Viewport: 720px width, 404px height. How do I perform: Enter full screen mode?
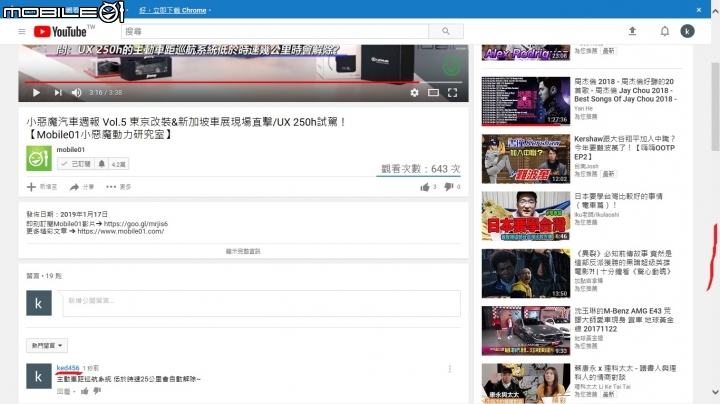point(452,93)
